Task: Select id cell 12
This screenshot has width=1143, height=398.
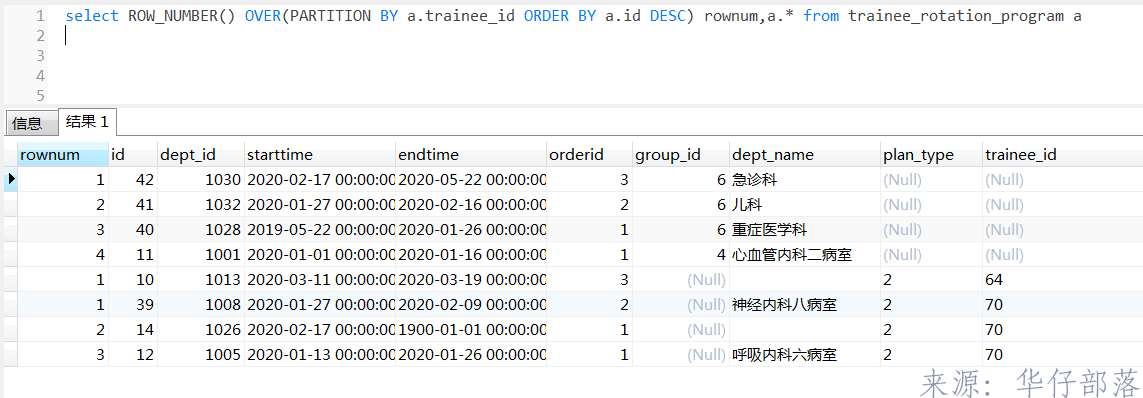Action: coord(133,355)
